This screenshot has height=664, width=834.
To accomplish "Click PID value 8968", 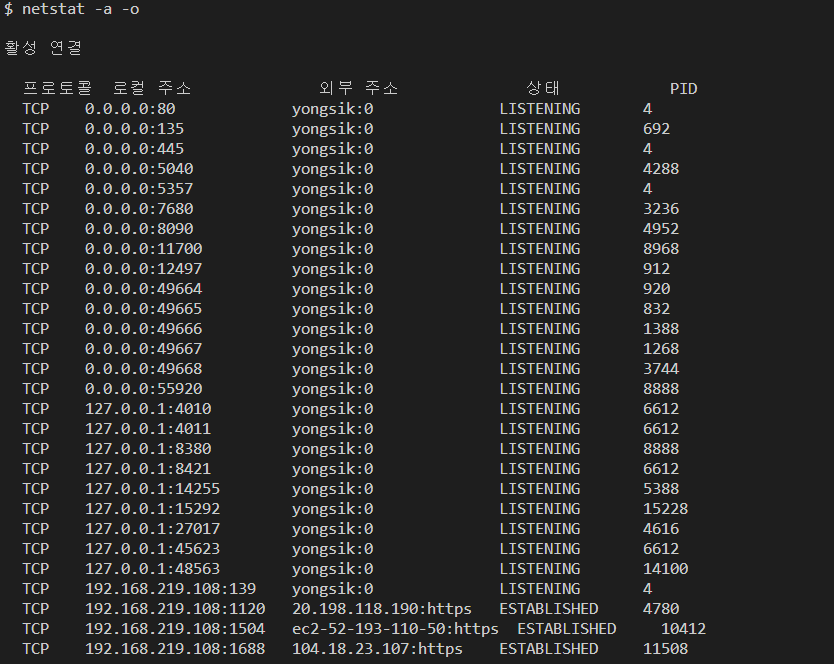I will pyautogui.click(x=661, y=249).
